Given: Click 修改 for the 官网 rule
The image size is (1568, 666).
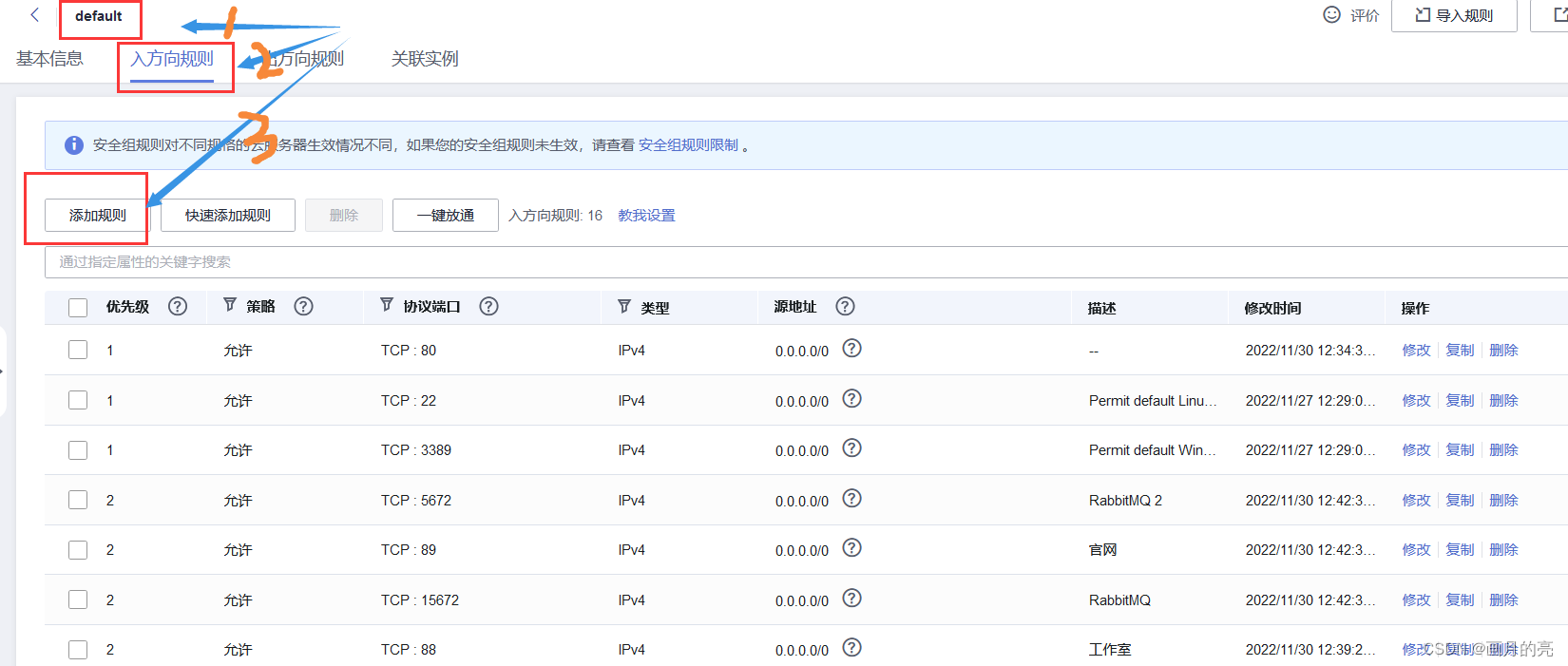Looking at the screenshot, I should click(1416, 550).
